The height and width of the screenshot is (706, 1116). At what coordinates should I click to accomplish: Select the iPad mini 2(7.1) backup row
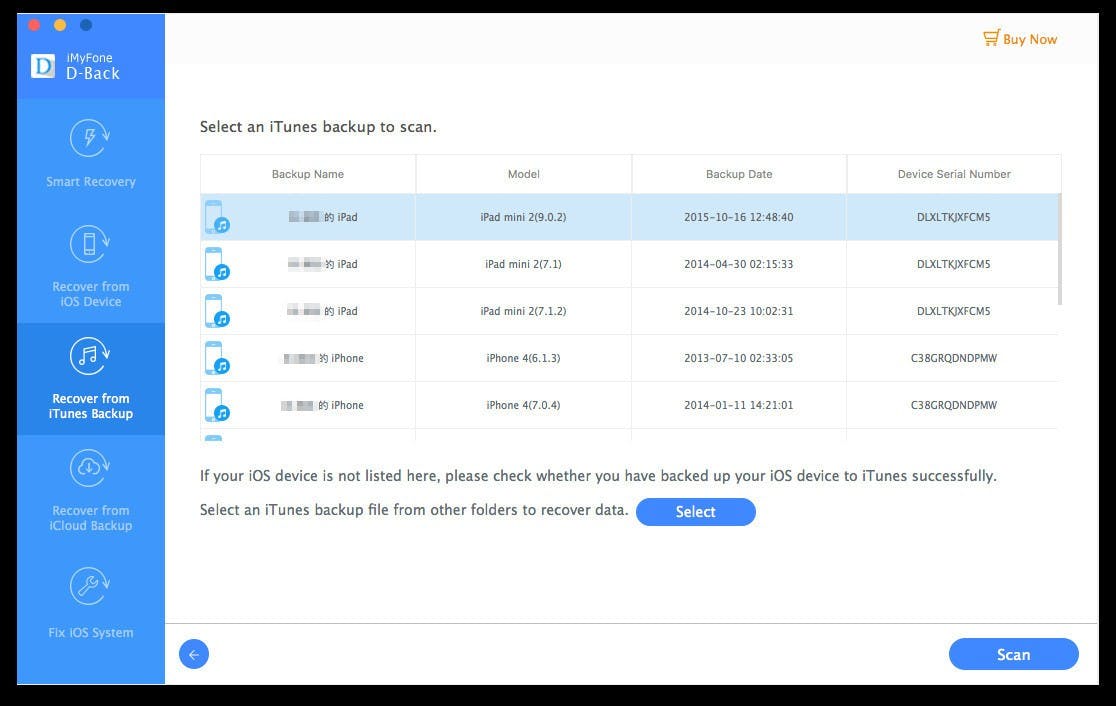(628, 264)
